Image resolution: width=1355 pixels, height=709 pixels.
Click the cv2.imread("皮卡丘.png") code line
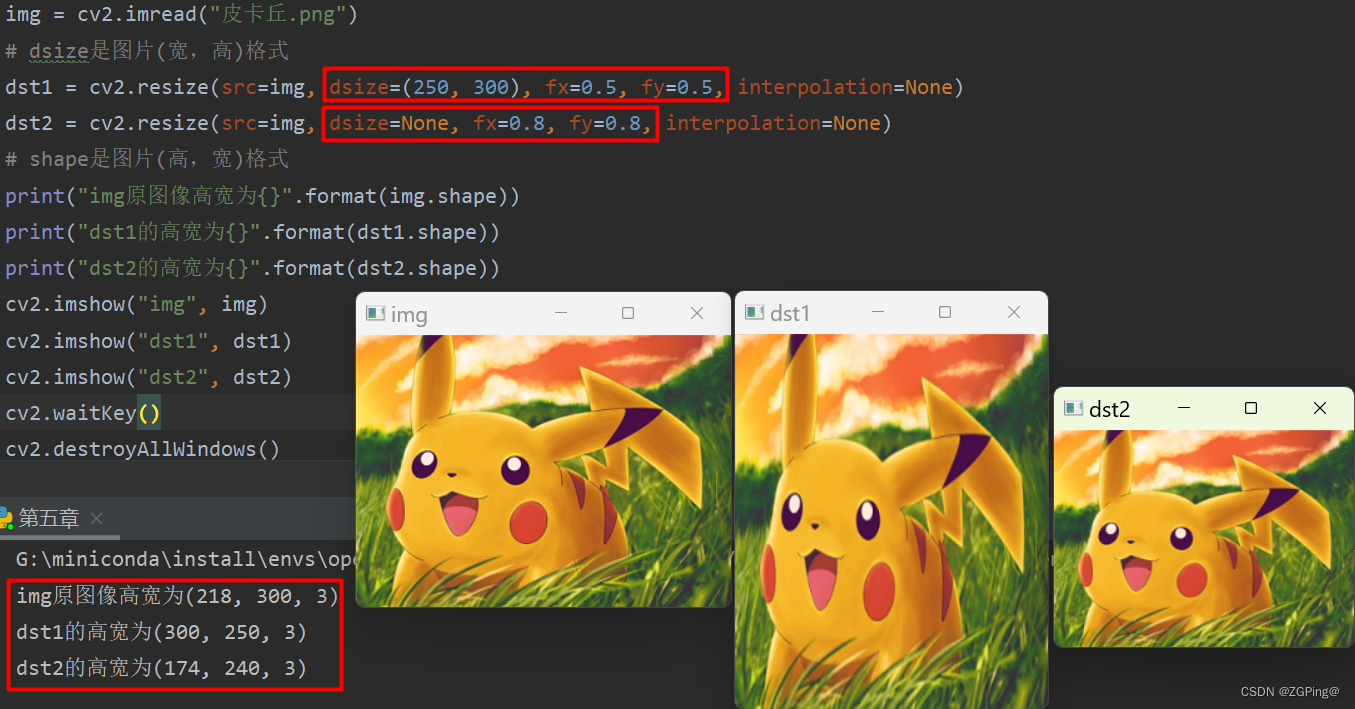[181, 15]
